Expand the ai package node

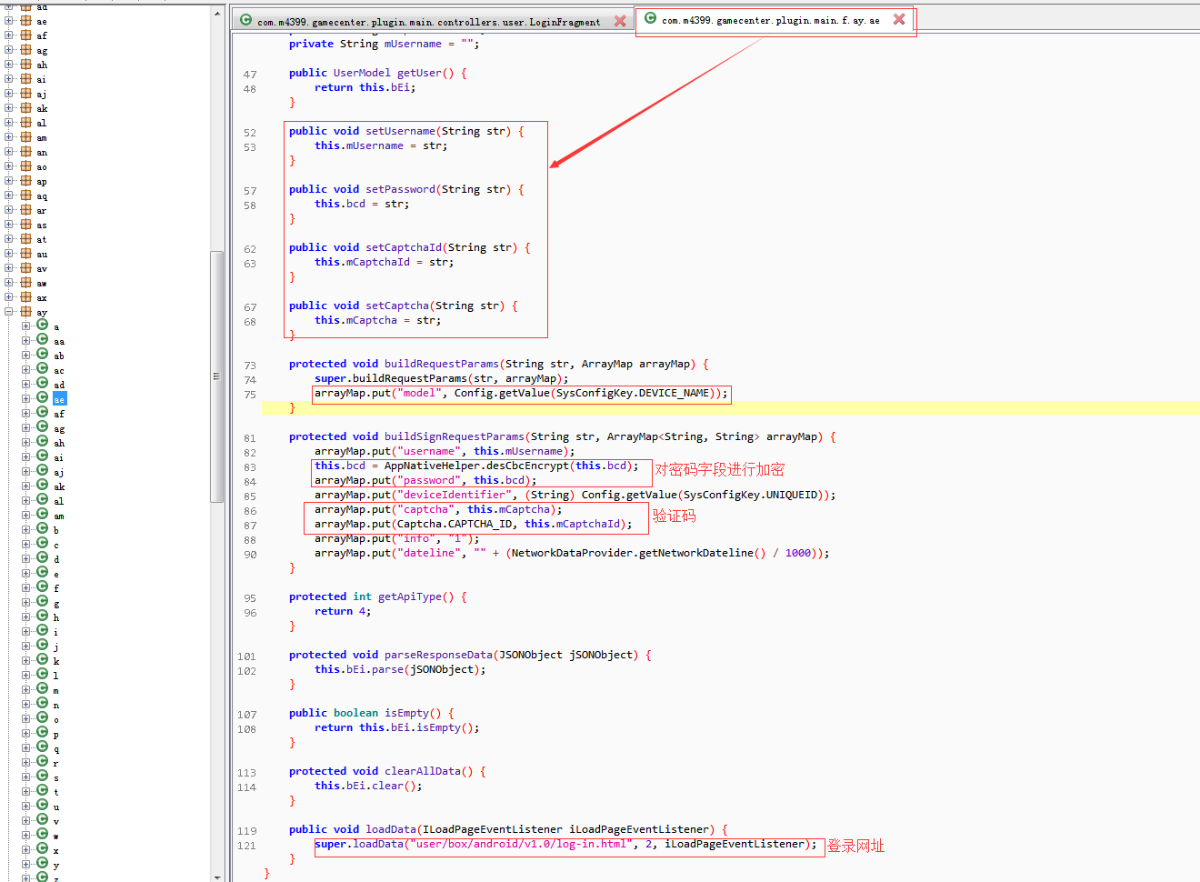coord(9,79)
